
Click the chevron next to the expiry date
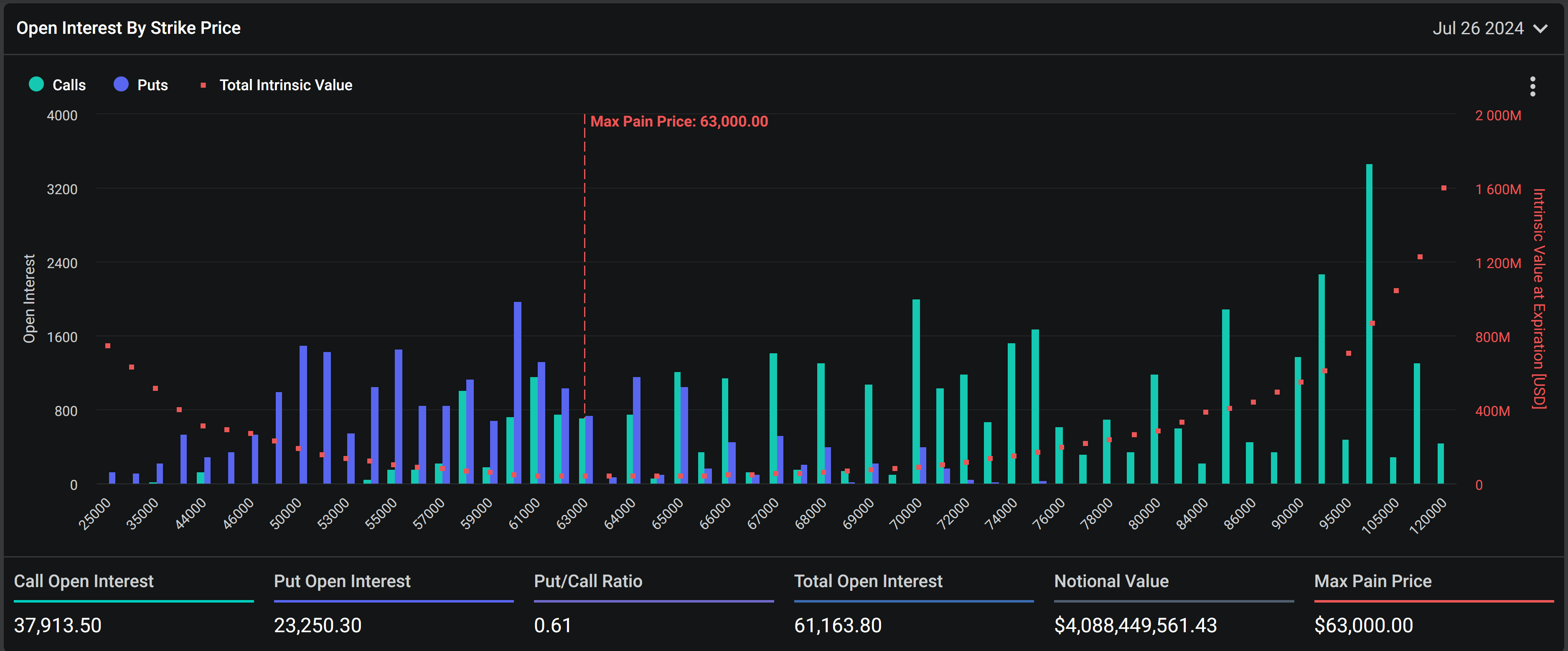pos(1540,28)
